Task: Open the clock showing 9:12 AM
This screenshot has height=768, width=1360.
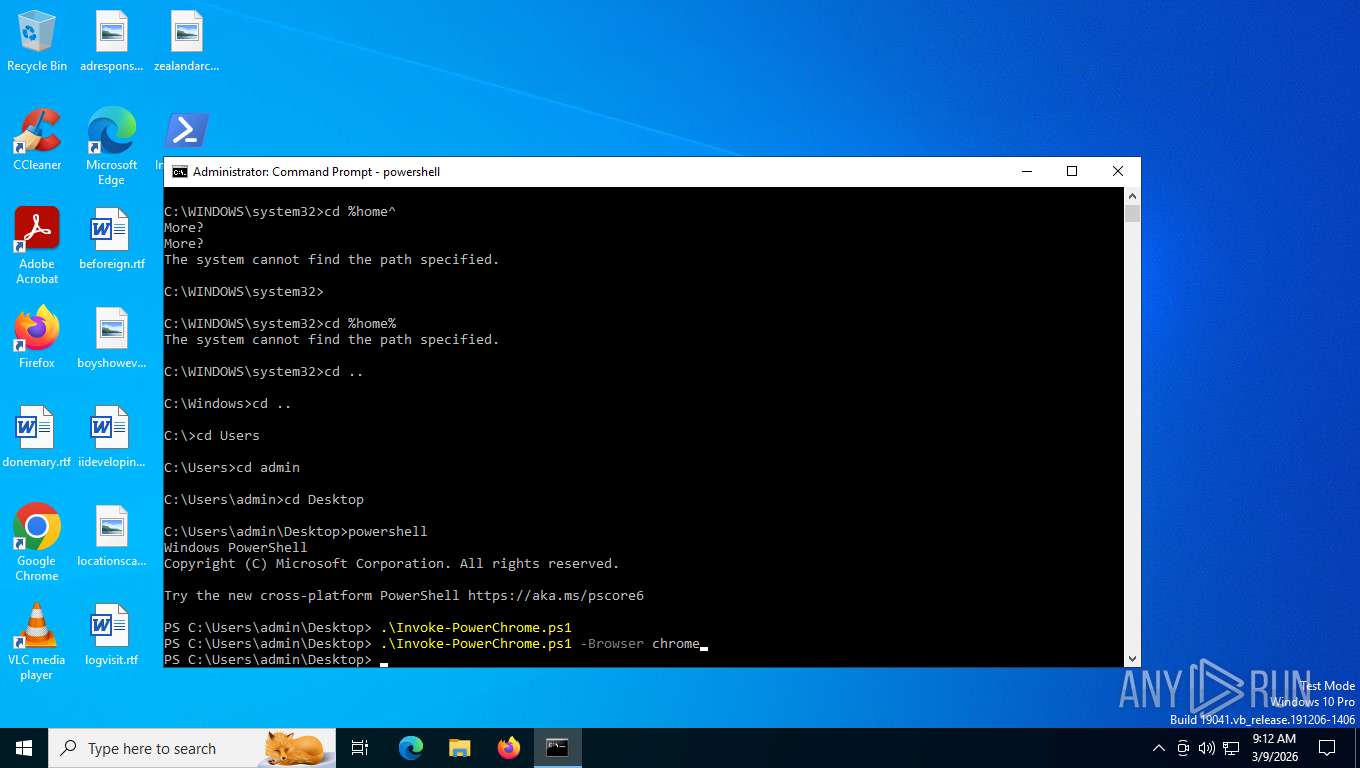Action: tap(1274, 748)
